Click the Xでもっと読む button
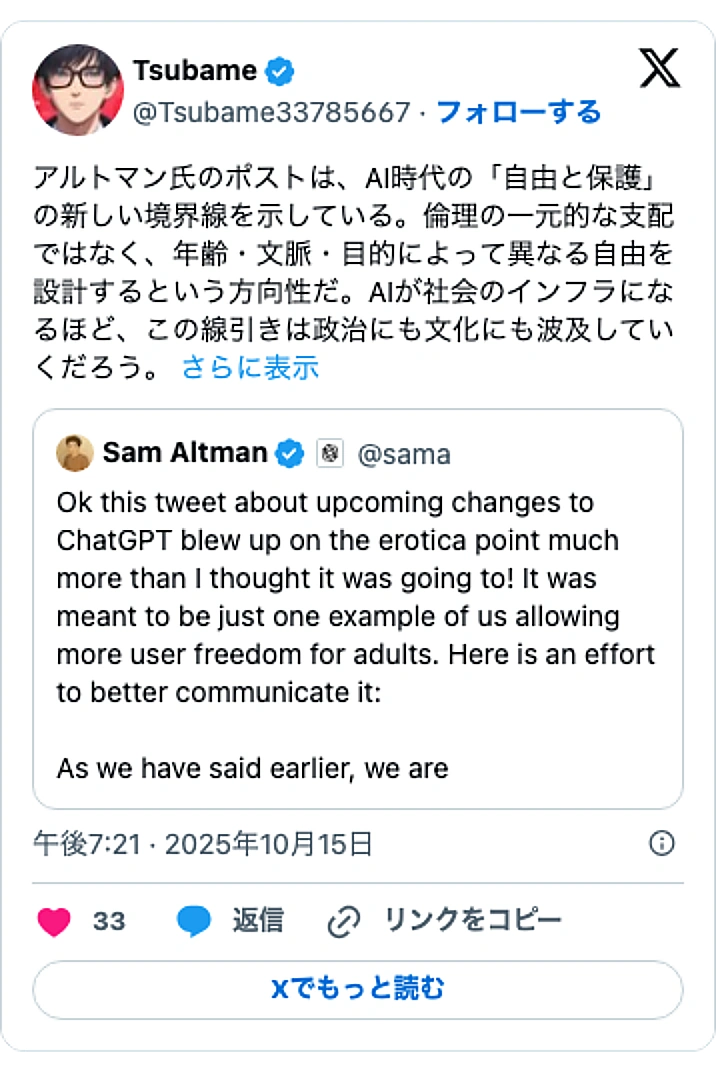The width and height of the screenshot is (716, 1072). point(358,989)
